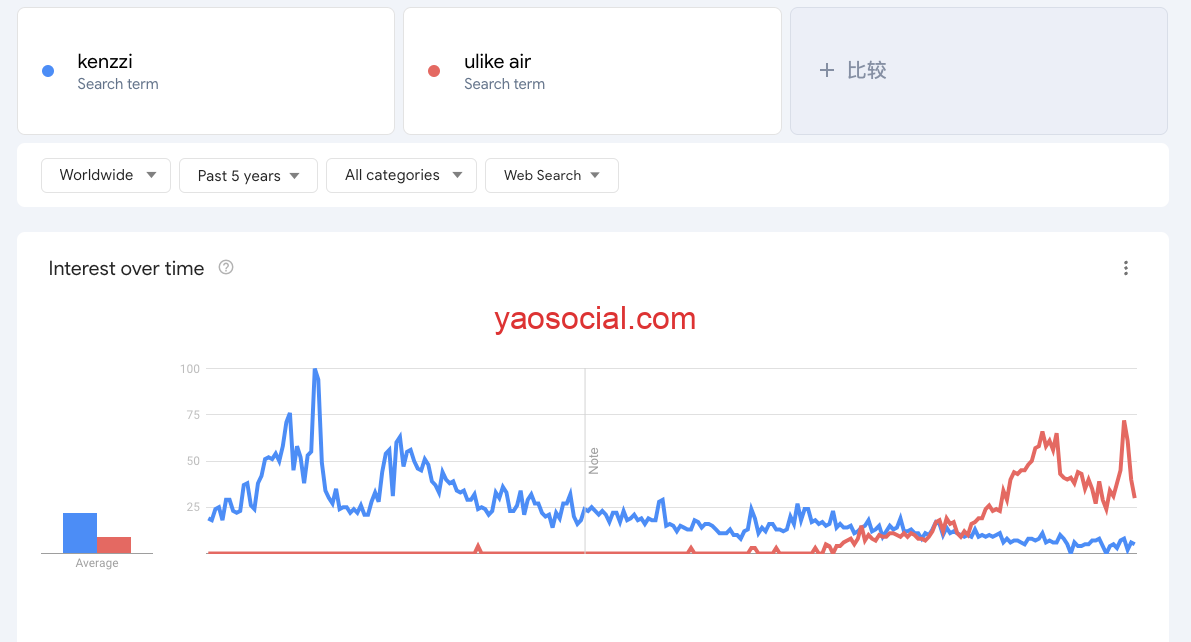Click the blue kenzzi average bar
Image resolution: width=1191 pixels, height=642 pixels.
(x=80, y=533)
